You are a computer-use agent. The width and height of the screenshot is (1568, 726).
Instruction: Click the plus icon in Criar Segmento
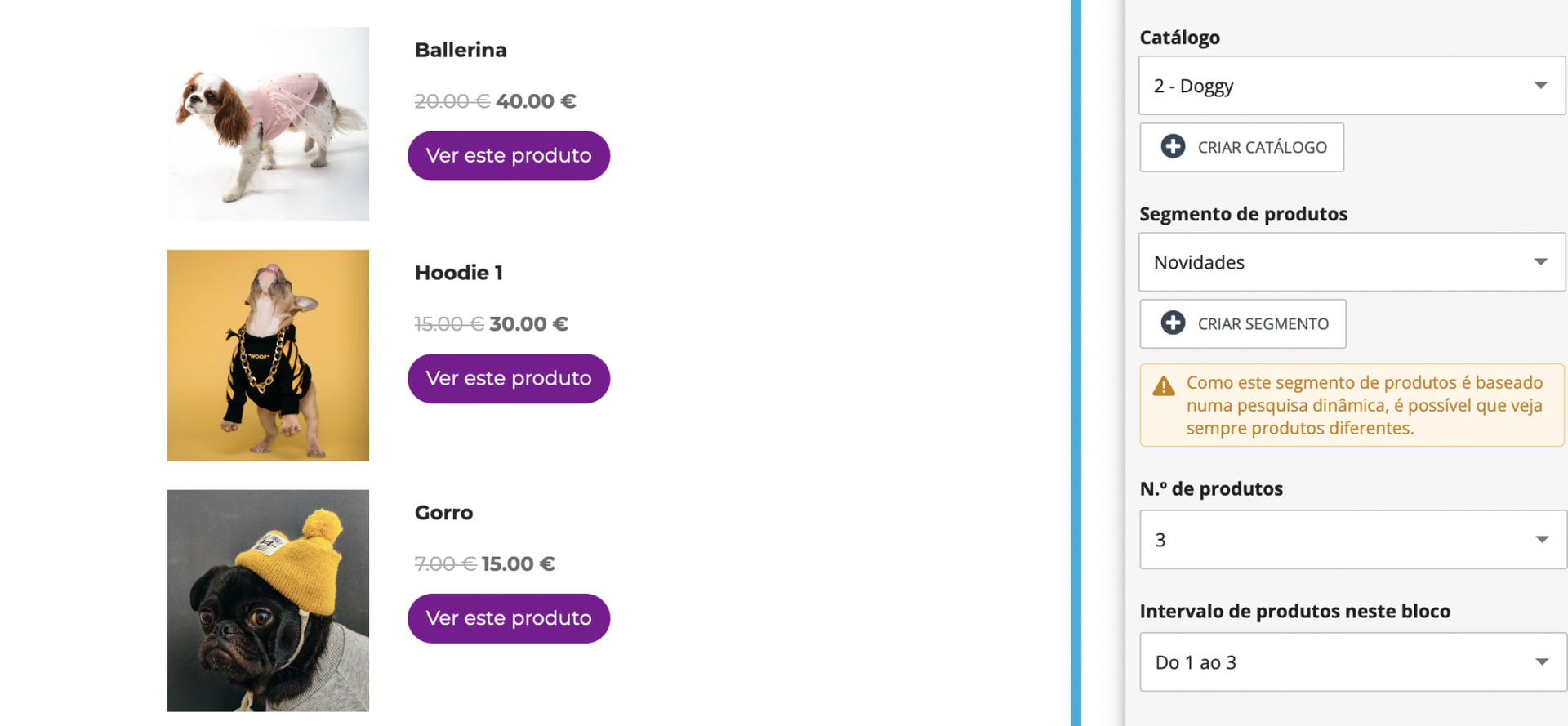click(x=1173, y=323)
